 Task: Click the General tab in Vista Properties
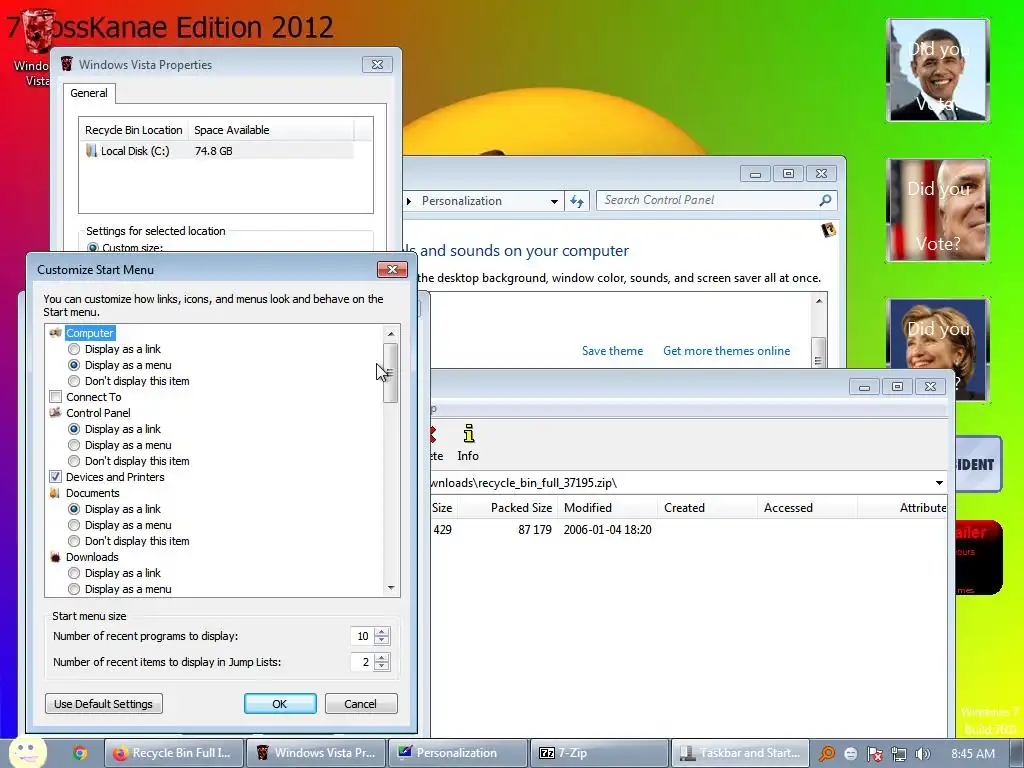[x=89, y=93]
